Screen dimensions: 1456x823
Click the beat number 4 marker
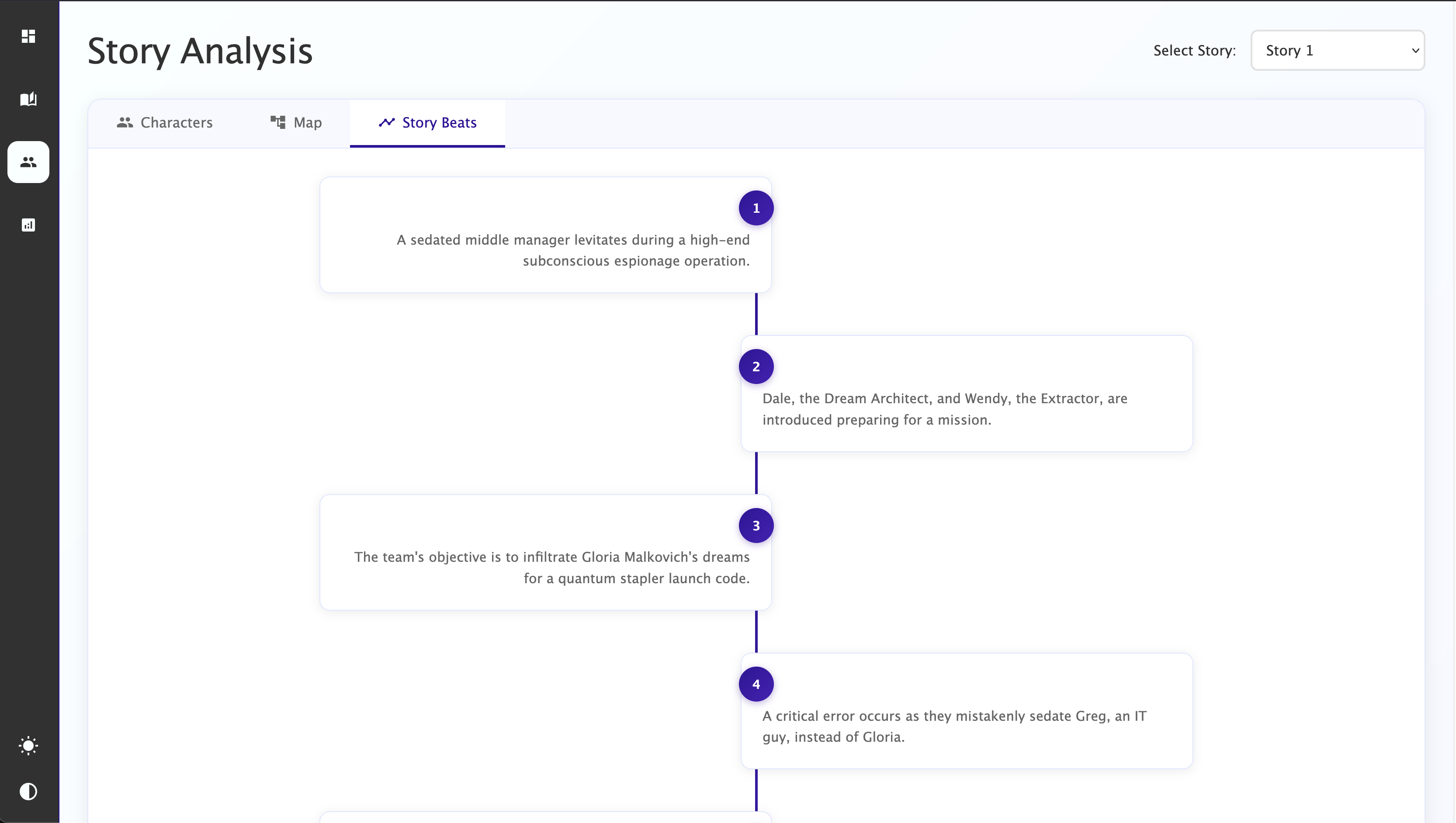pos(756,685)
